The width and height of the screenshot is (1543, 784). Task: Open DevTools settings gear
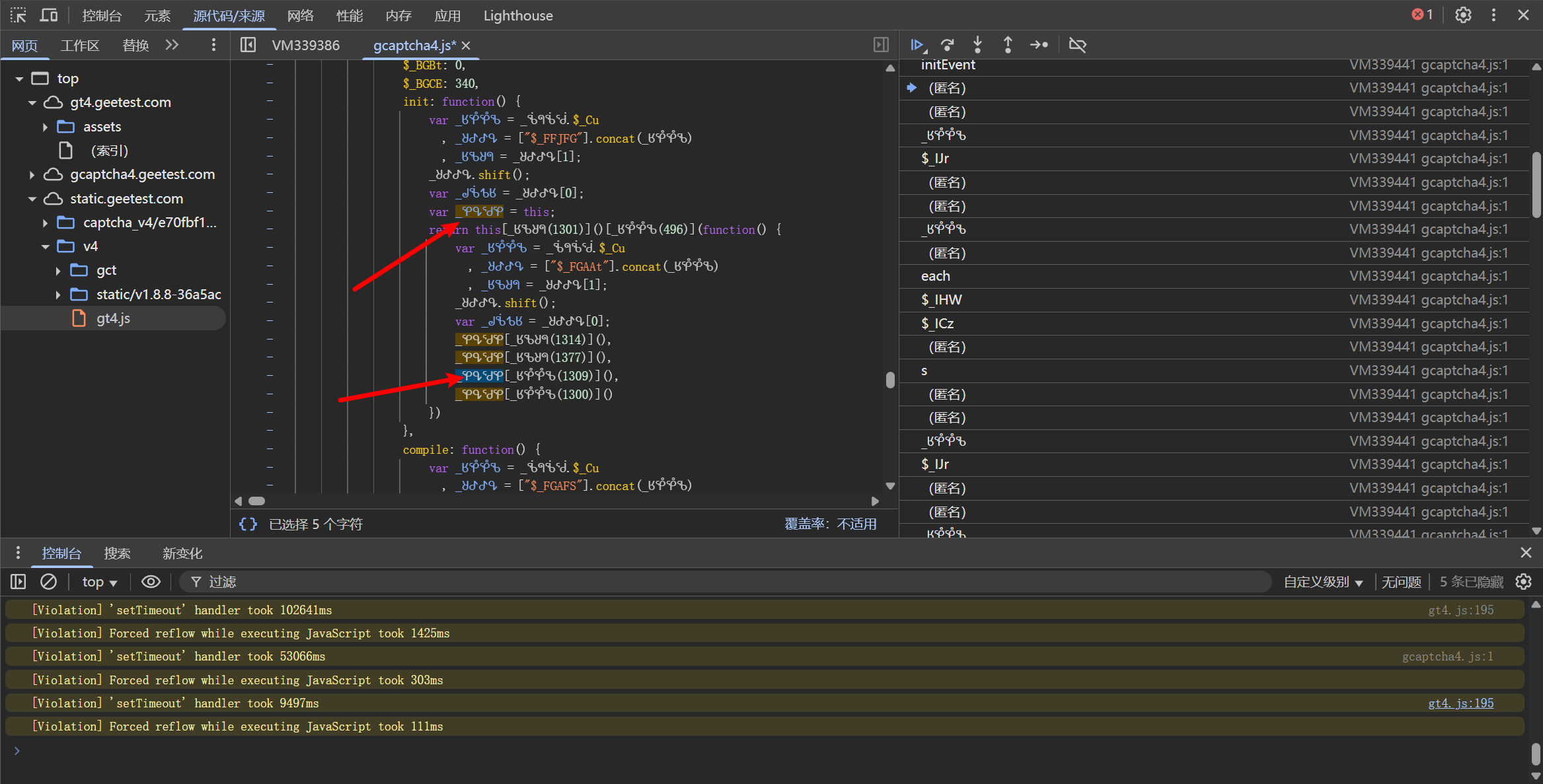[x=1463, y=15]
